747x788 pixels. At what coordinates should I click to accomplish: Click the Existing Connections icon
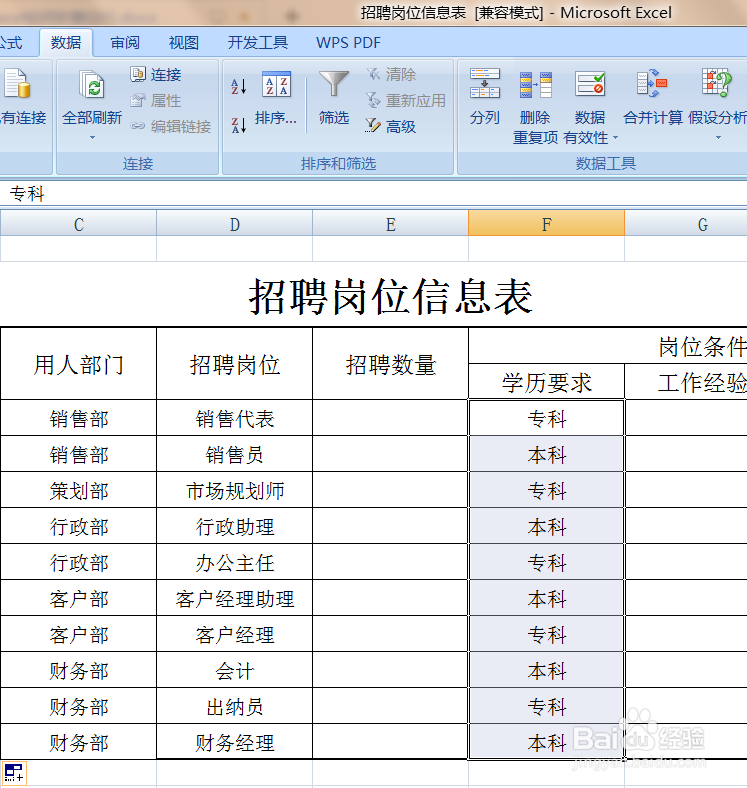(17, 83)
